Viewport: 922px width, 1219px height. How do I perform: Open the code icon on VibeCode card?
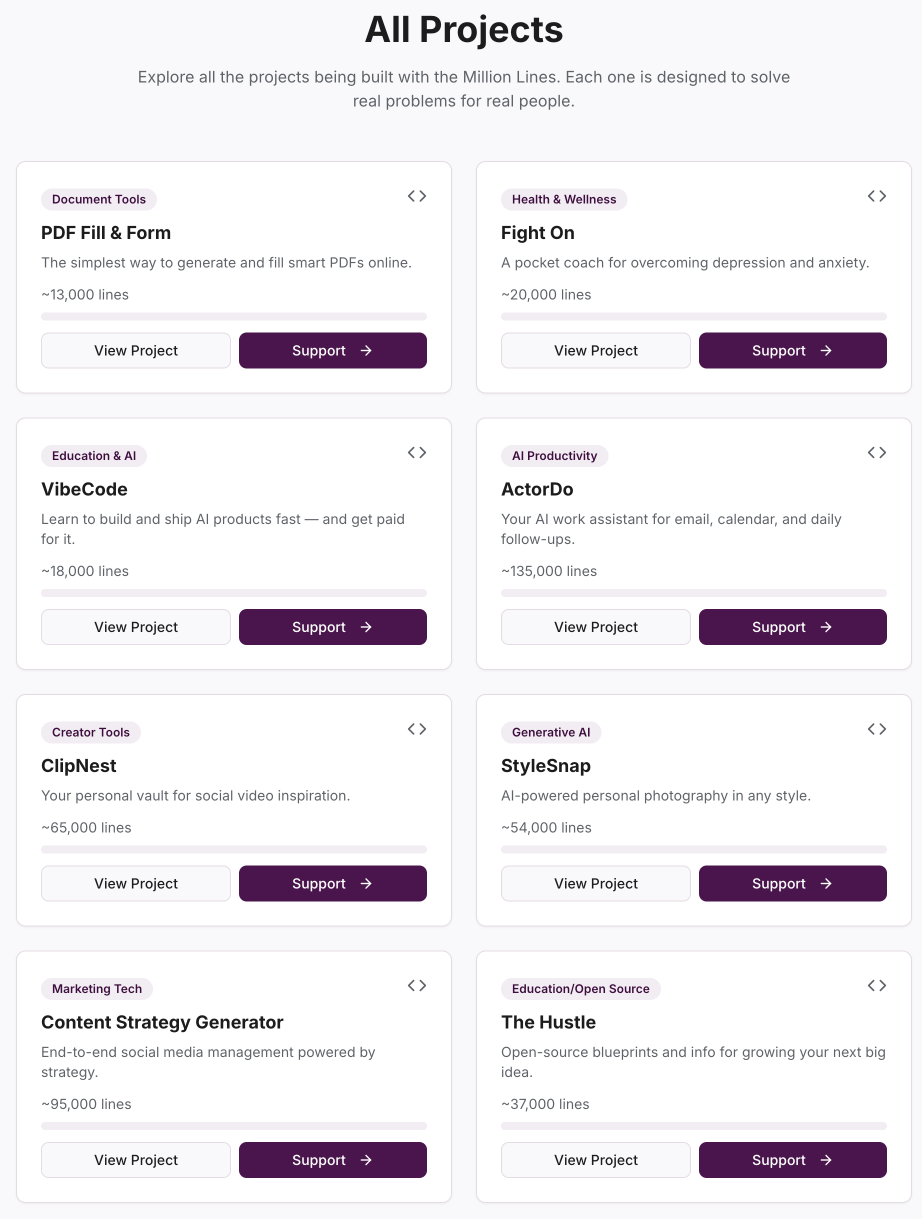[x=417, y=453]
